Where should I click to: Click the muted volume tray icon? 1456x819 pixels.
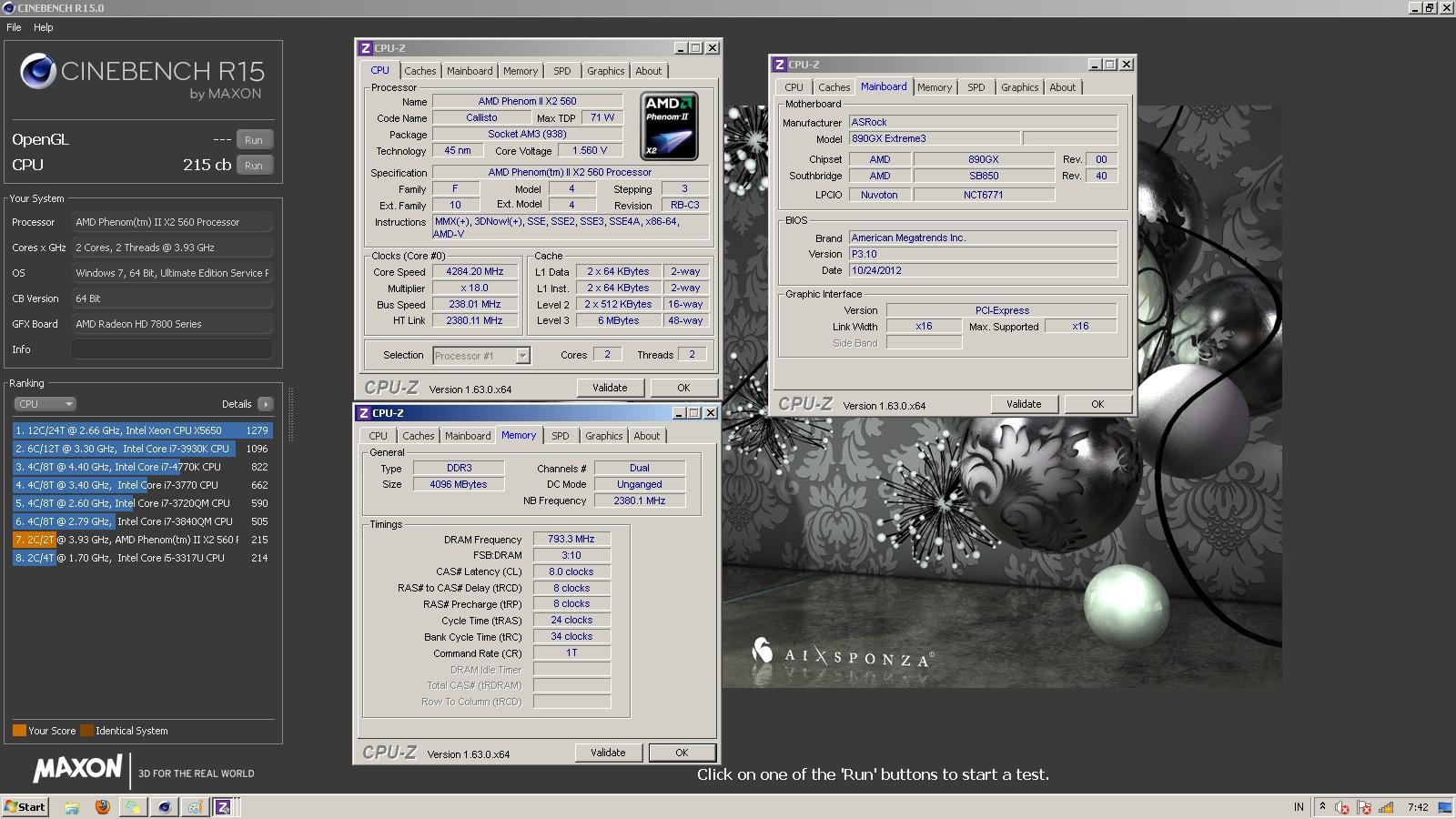tap(1342, 807)
